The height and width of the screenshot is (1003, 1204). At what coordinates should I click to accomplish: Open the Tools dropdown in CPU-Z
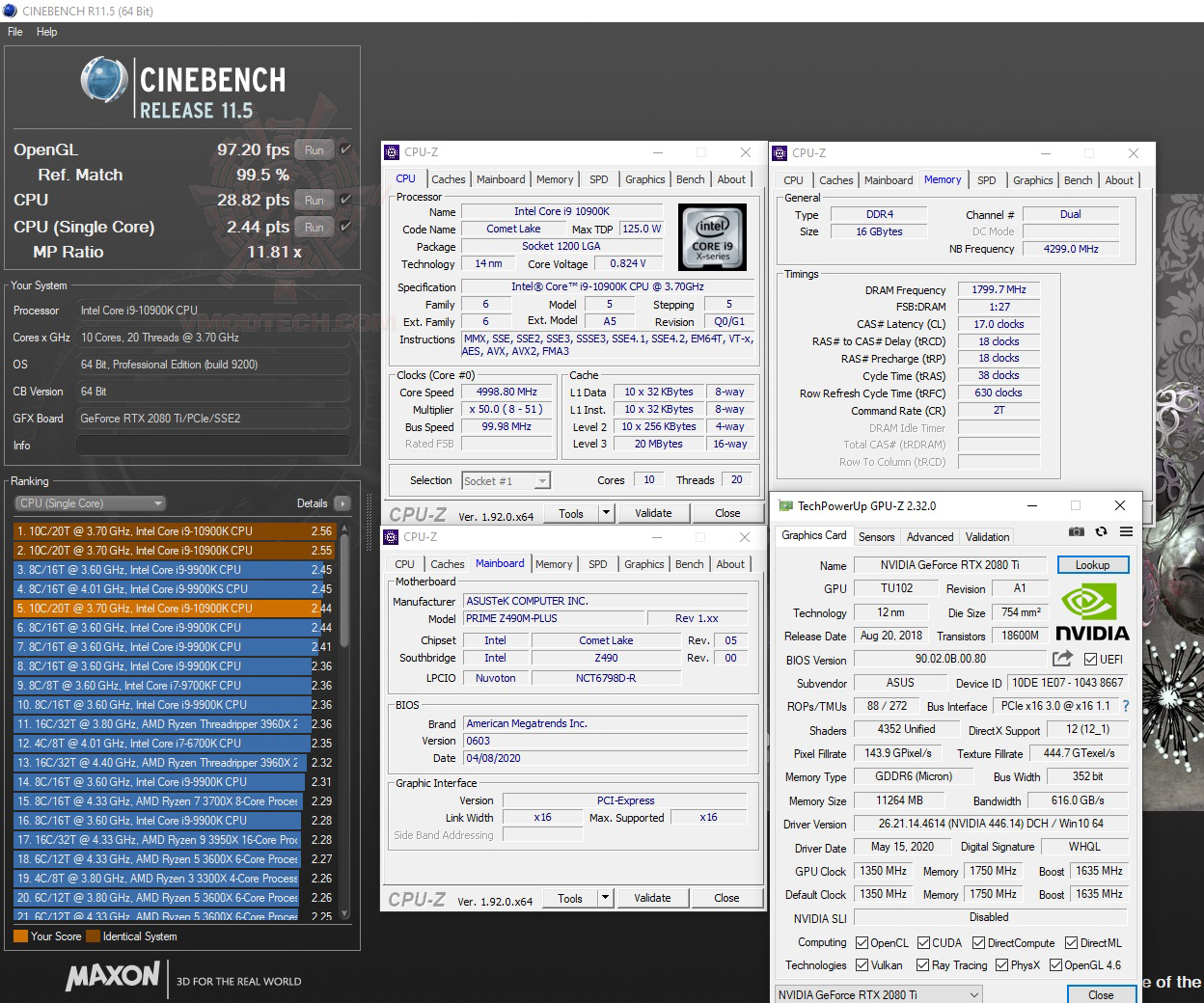[x=606, y=512]
